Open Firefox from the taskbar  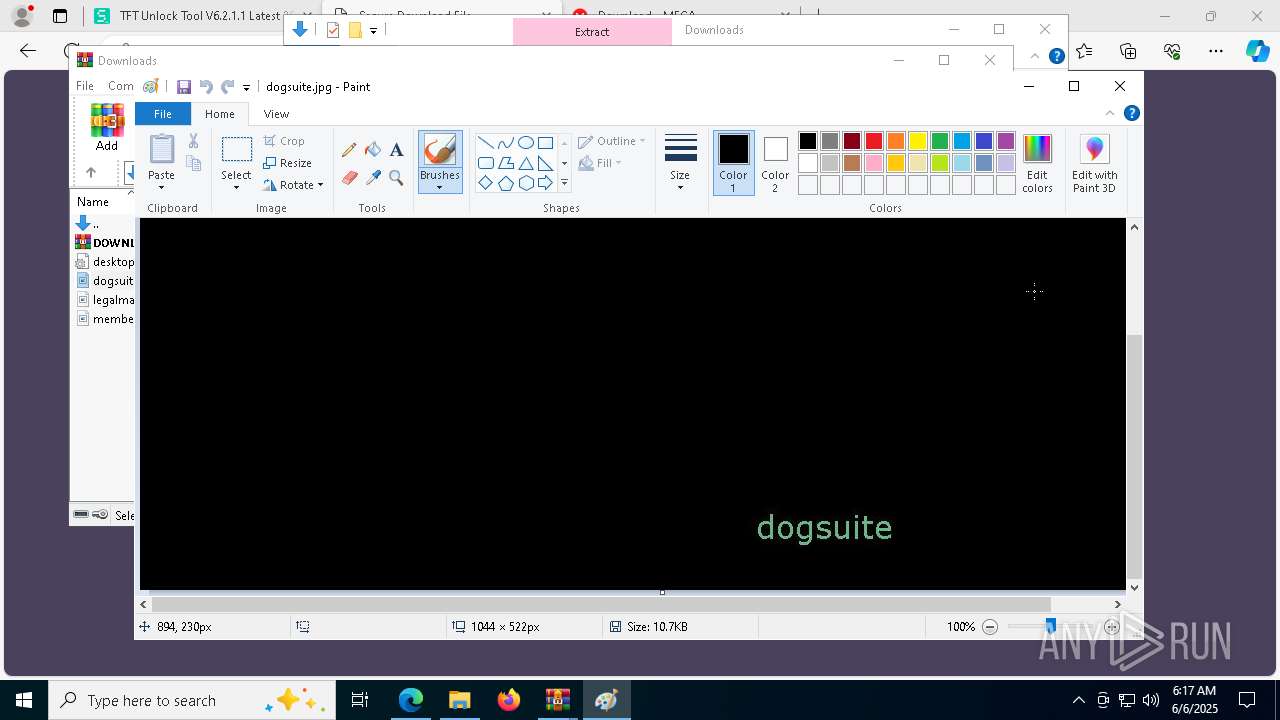pyautogui.click(x=509, y=700)
